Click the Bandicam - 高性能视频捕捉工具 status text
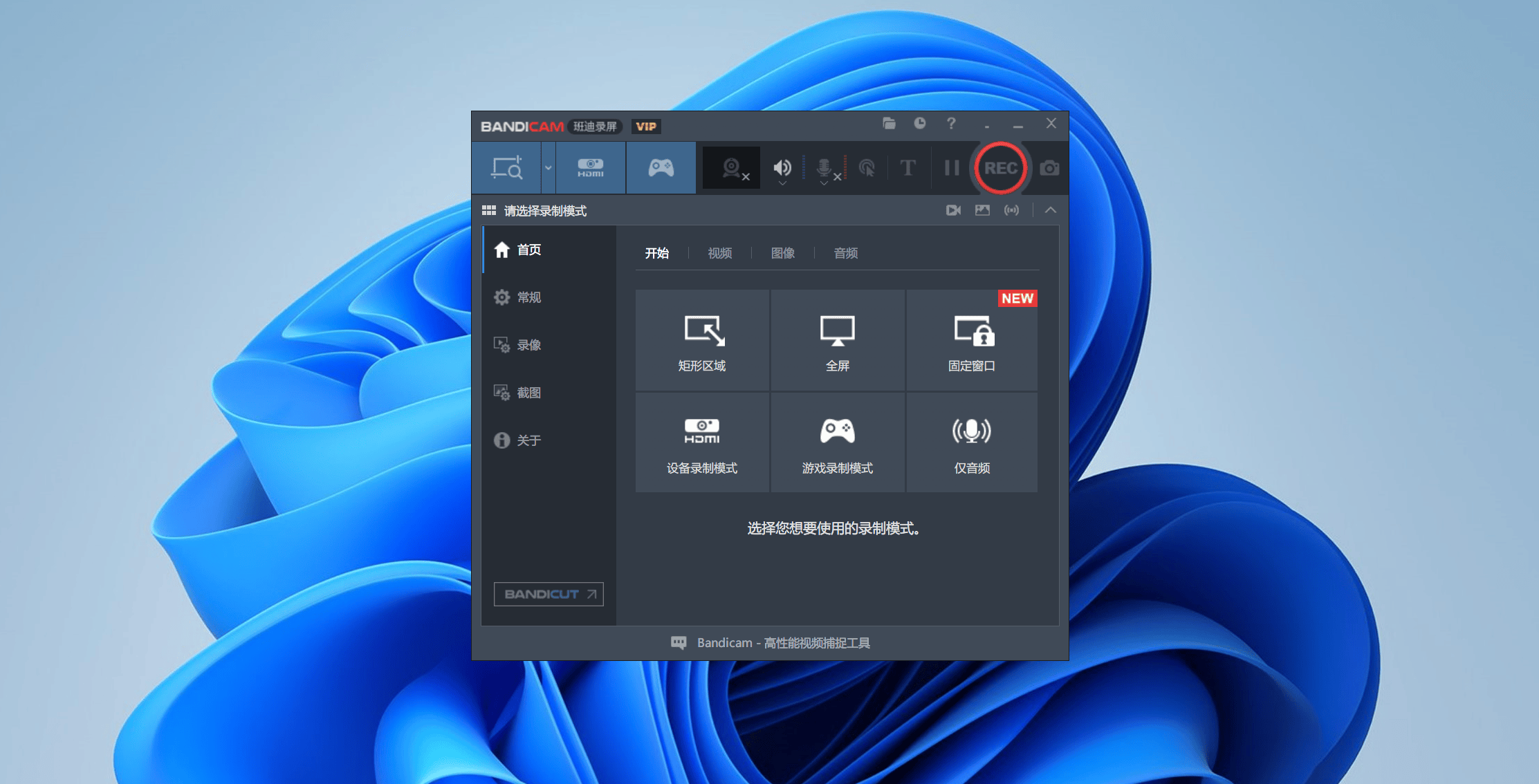The width and height of the screenshot is (1539, 784). (x=784, y=643)
